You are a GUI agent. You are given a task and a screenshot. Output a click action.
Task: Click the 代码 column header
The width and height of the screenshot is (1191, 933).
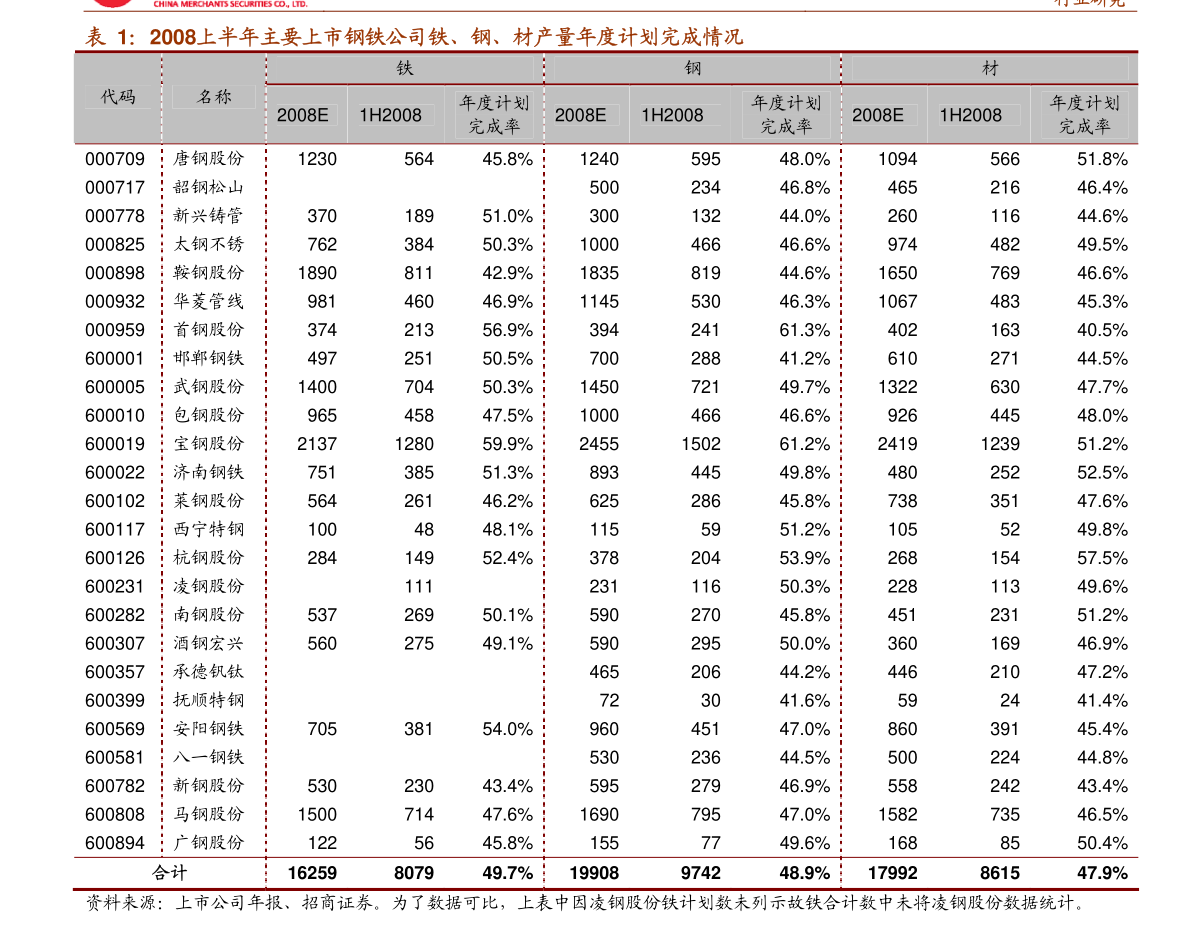(118, 97)
